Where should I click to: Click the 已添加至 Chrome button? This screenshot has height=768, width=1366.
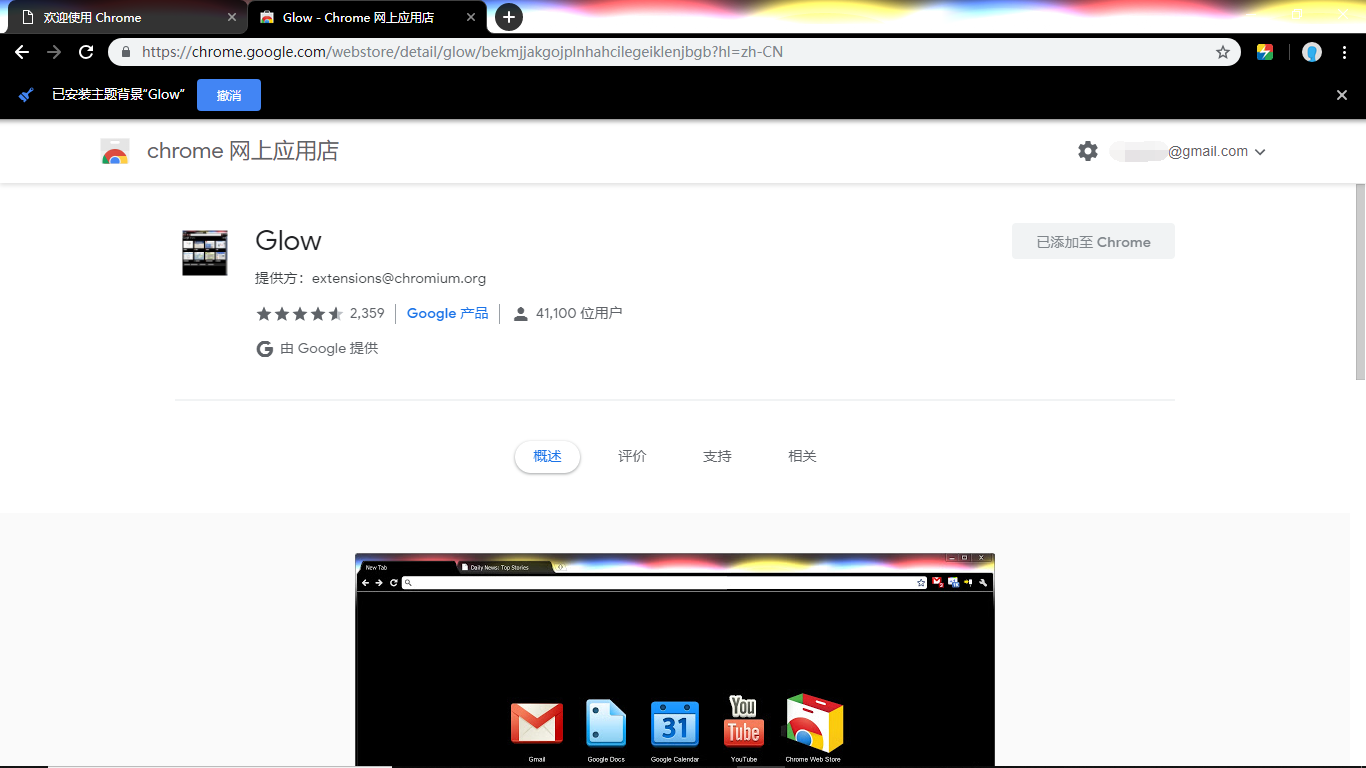click(x=1093, y=241)
